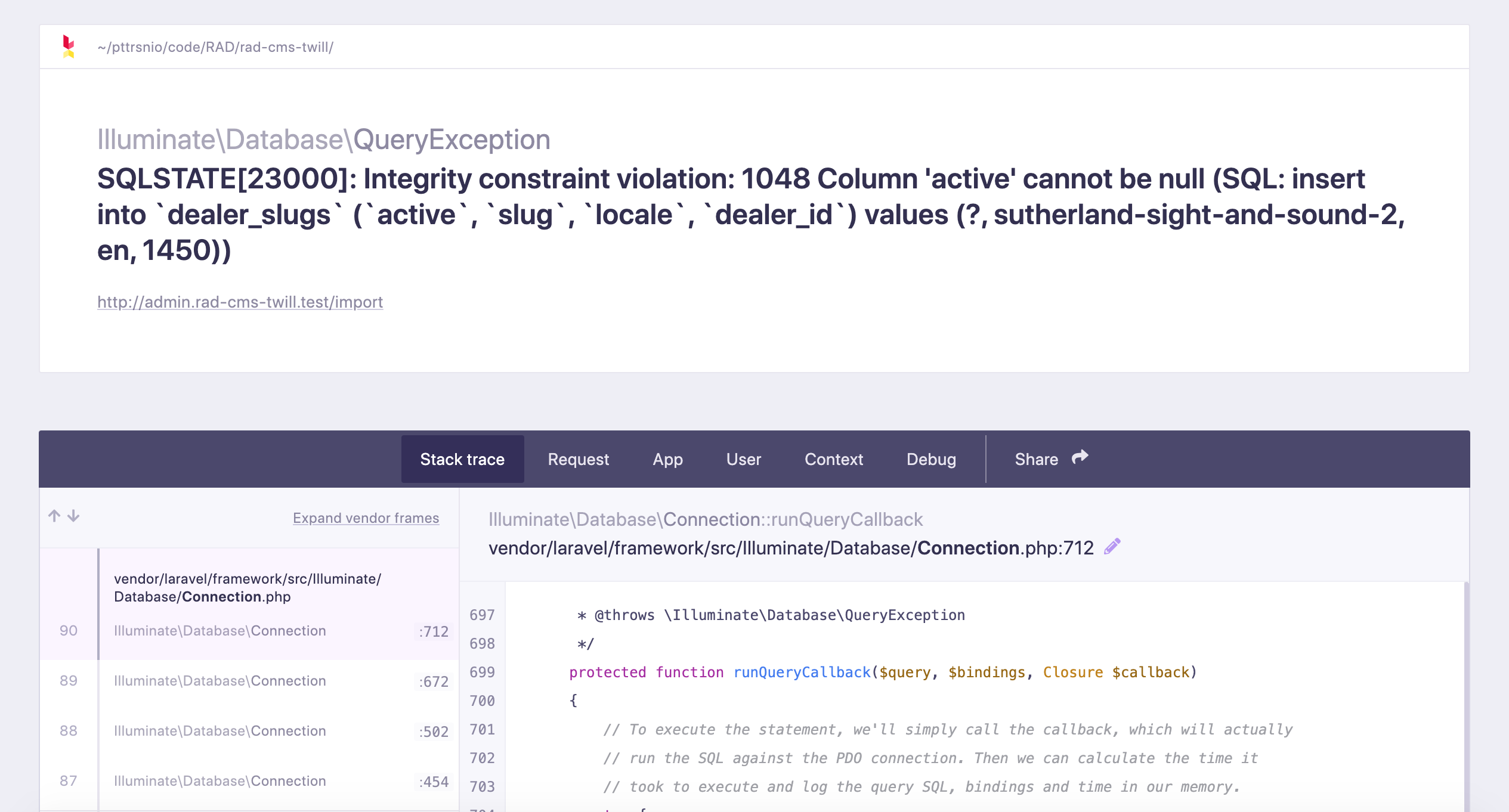Image resolution: width=1509 pixels, height=812 pixels.
Task: Open the failing import URL link
Action: tap(240, 302)
